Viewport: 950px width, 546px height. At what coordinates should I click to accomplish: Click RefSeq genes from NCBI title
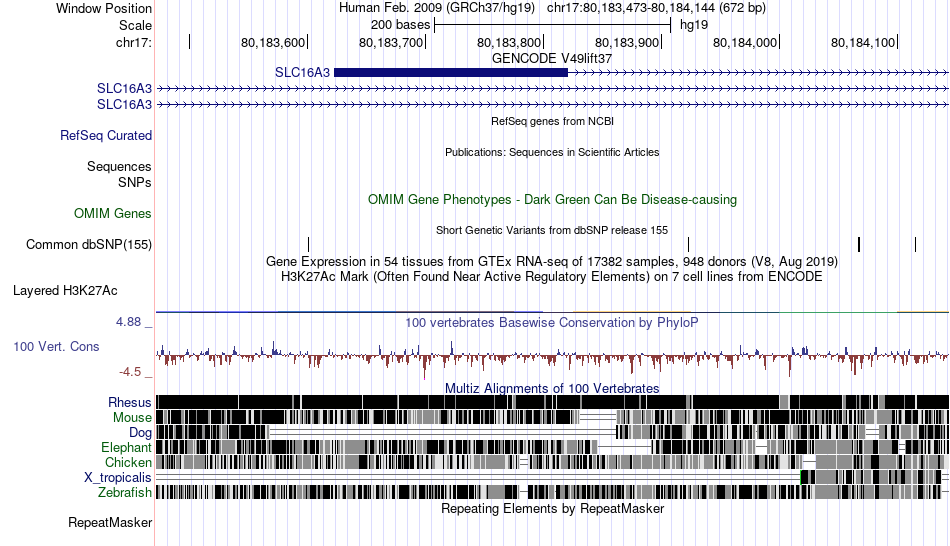(x=552, y=121)
